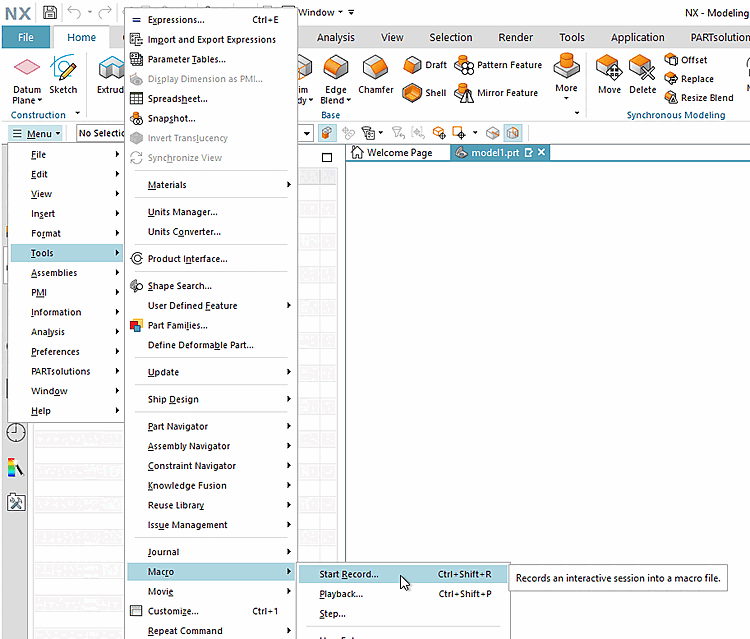Click the Undo arrow icon
Viewport: 750px width, 639px height.
(74, 12)
